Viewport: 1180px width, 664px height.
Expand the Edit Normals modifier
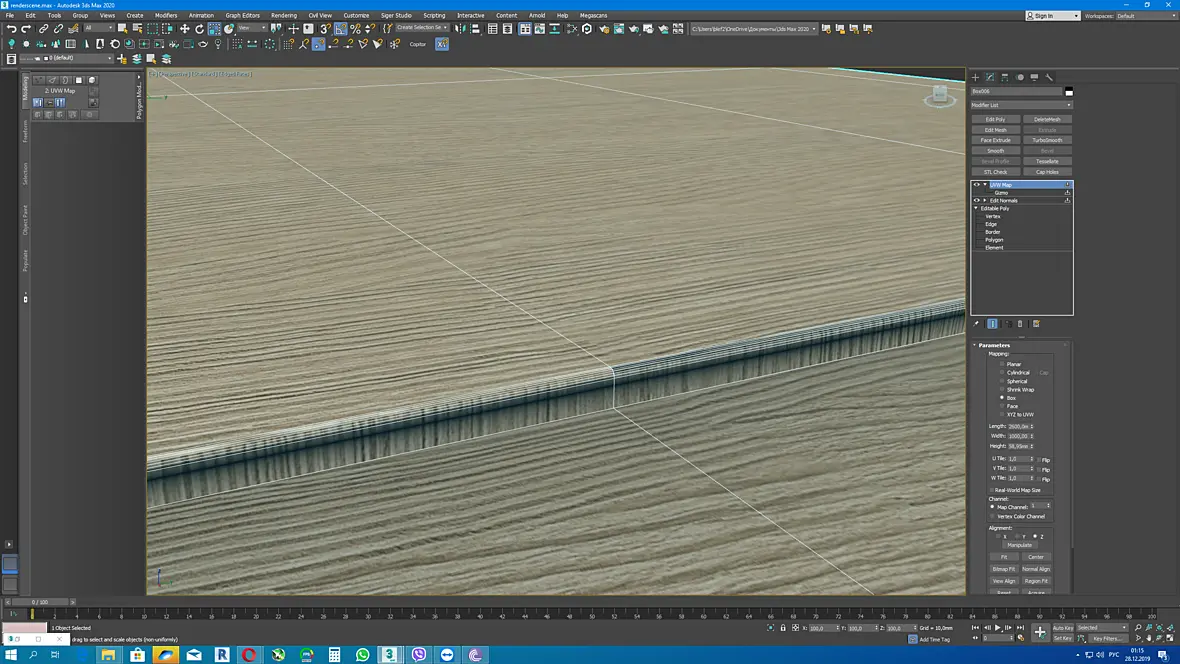click(984, 200)
